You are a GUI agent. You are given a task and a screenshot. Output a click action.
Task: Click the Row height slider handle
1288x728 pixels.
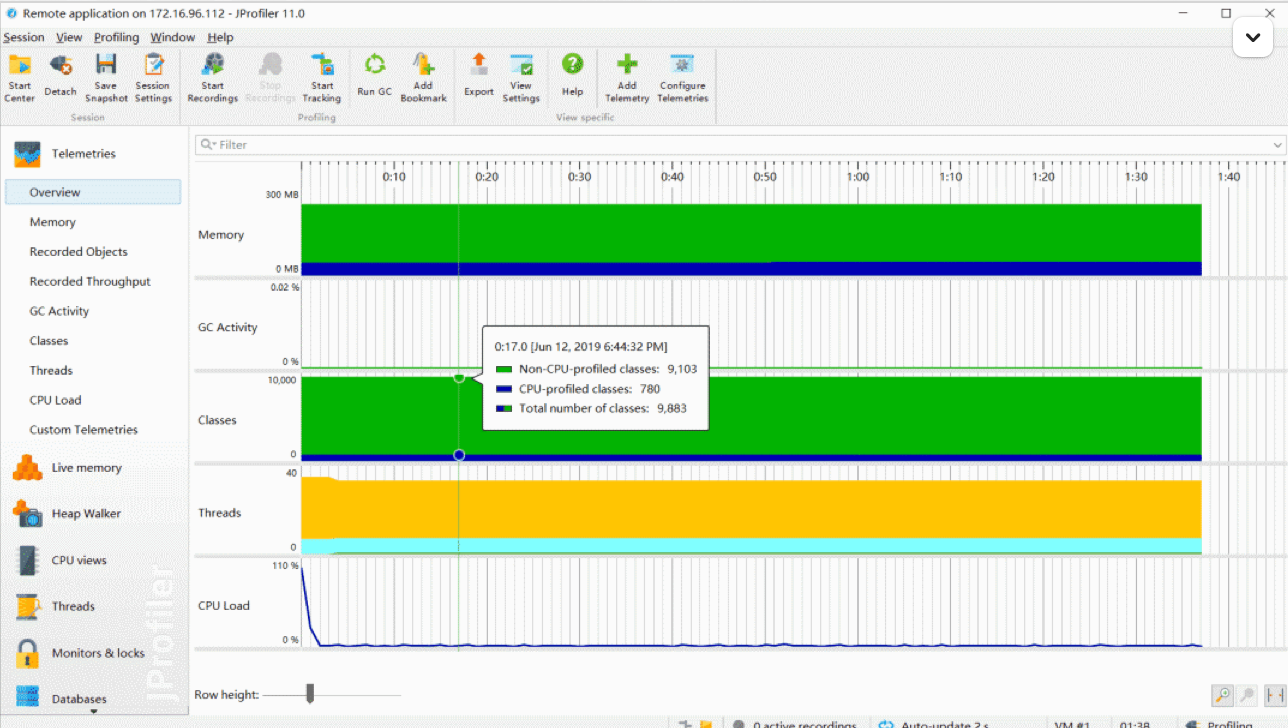tap(310, 694)
